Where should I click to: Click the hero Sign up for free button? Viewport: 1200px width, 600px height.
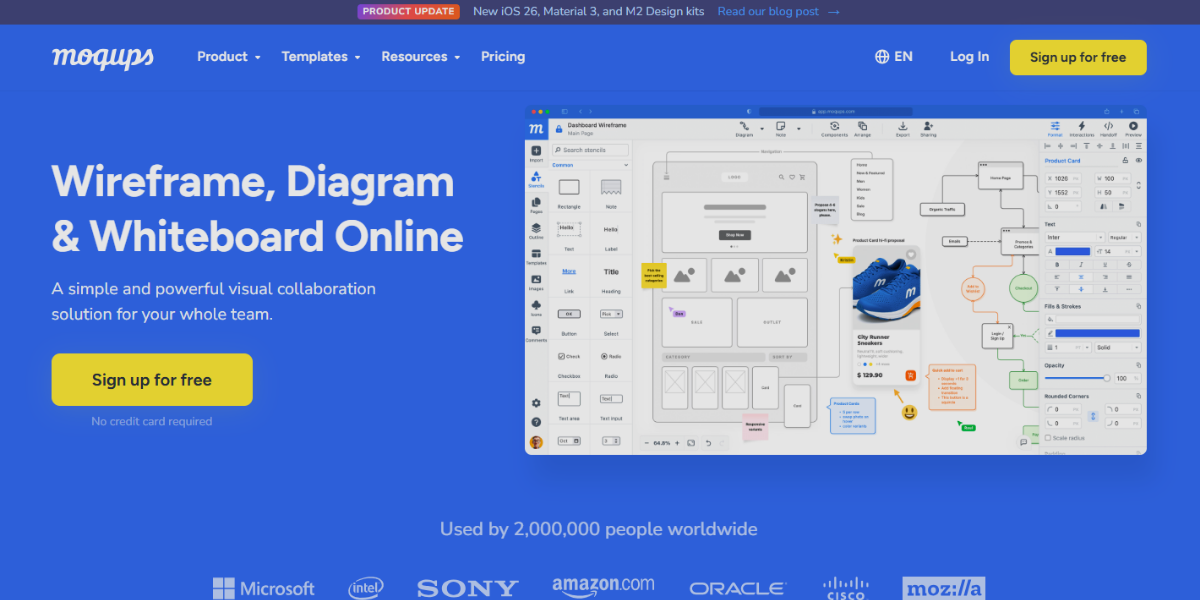pos(152,380)
